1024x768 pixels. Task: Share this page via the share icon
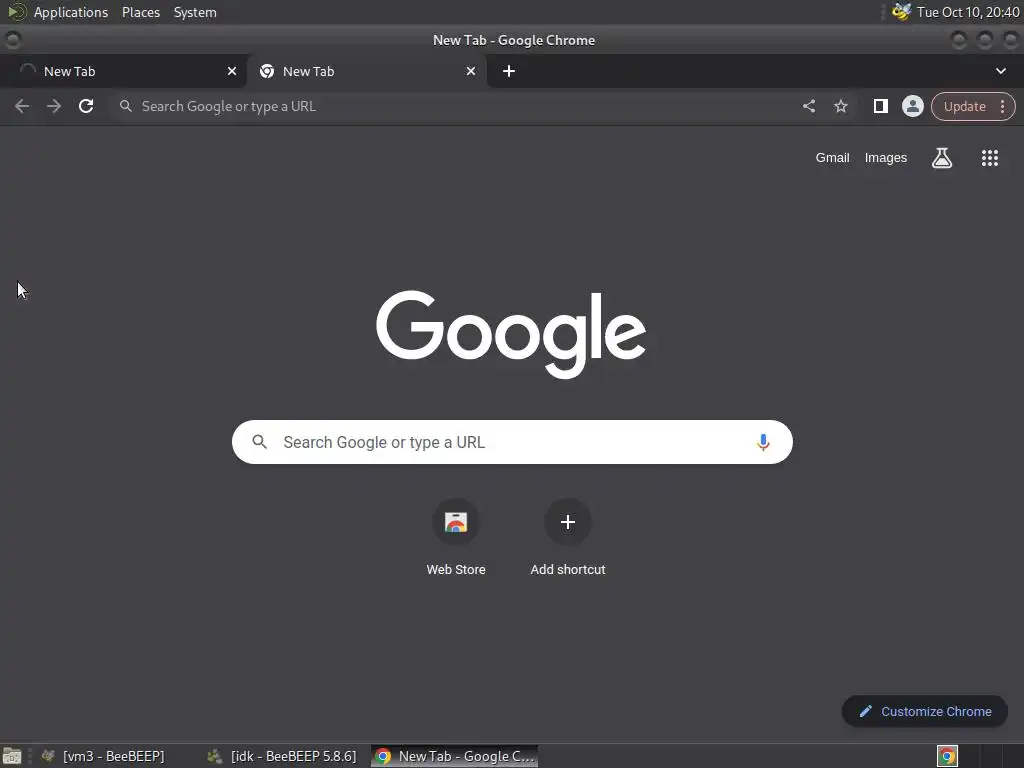click(808, 106)
